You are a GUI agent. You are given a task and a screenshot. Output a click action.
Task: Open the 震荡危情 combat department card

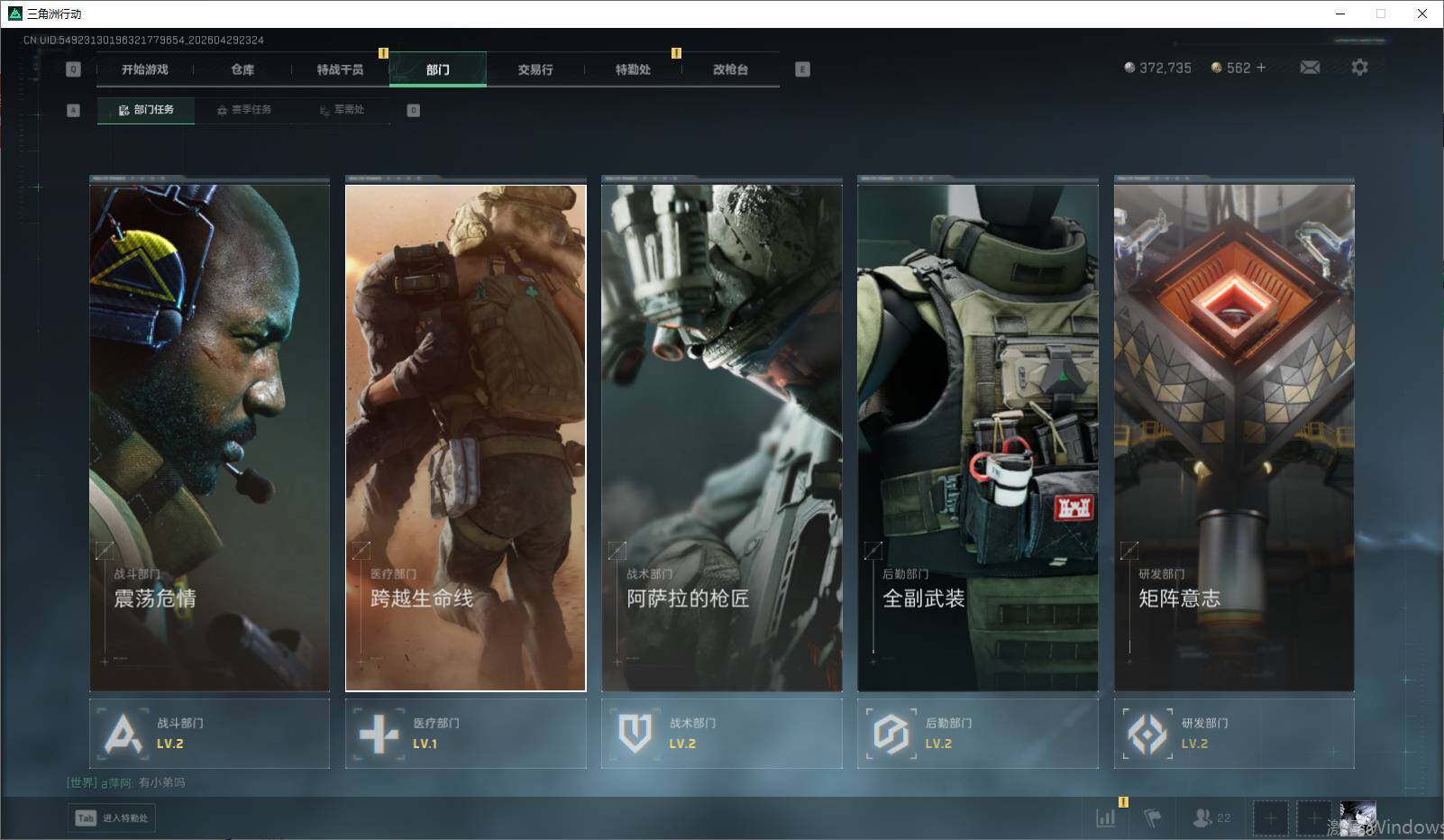(210, 438)
